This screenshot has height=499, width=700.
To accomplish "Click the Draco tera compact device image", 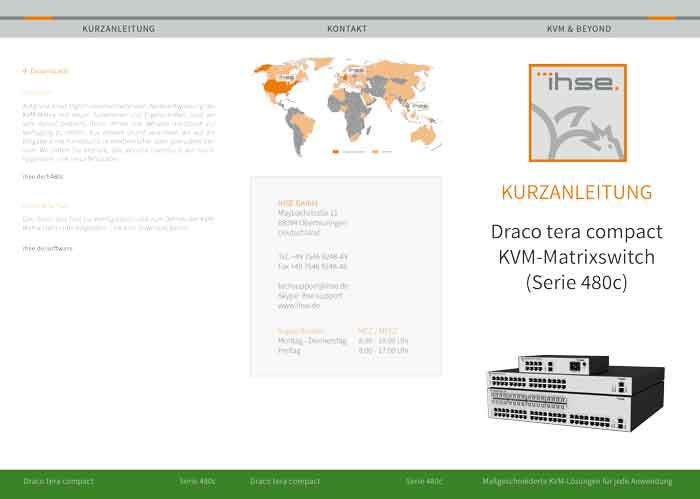I will point(575,392).
